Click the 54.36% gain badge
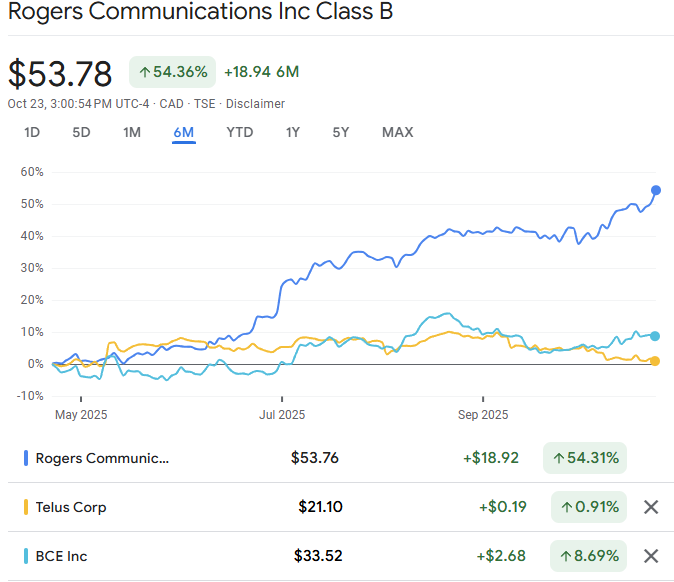 tap(172, 72)
